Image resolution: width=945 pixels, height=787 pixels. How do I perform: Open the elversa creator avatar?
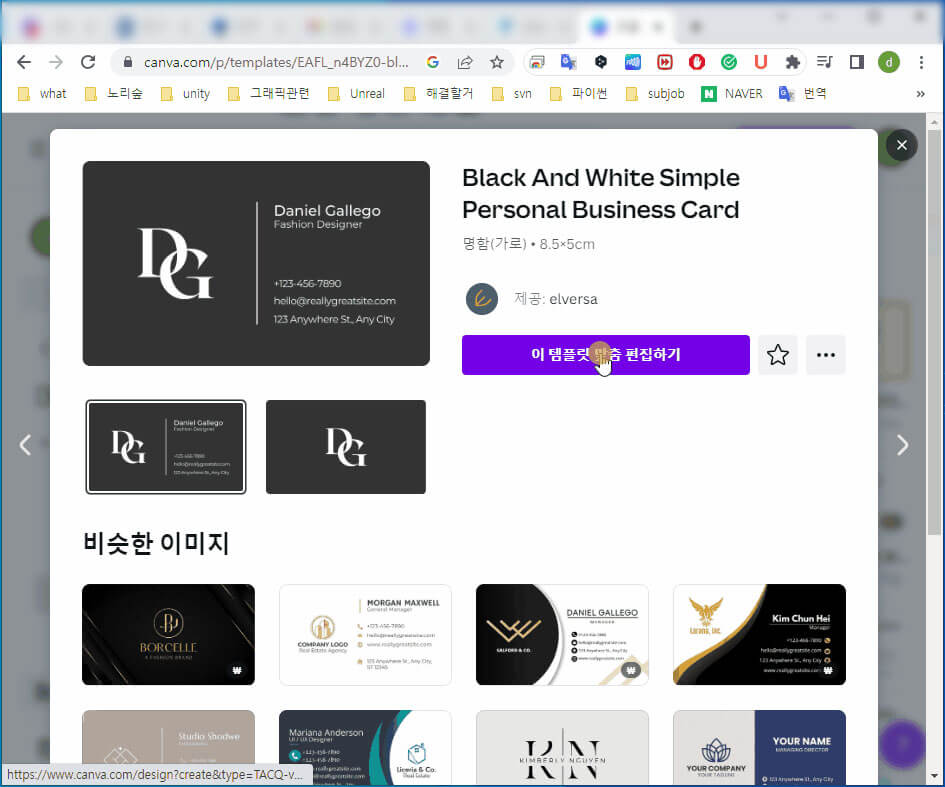(482, 299)
